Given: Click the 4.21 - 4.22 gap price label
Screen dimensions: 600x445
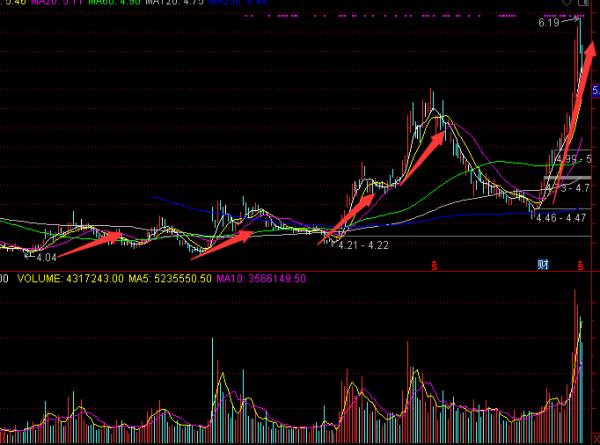Looking at the screenshot, I should point(363,245).
